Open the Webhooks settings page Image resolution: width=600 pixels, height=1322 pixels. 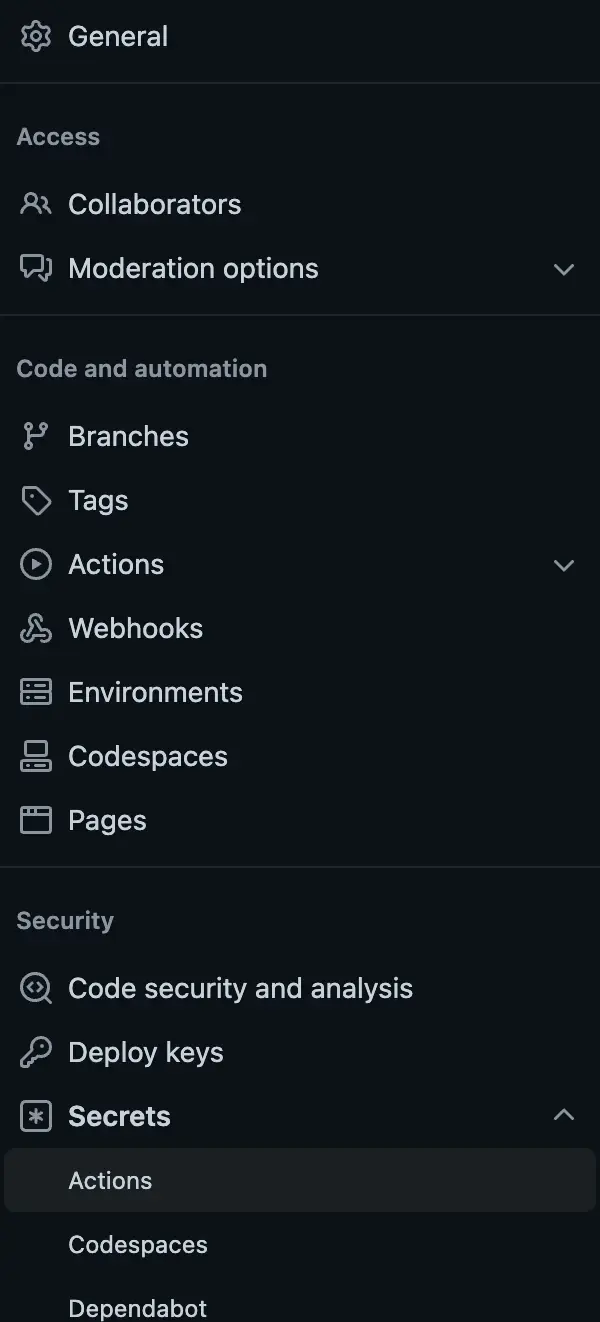click(135, 629)
